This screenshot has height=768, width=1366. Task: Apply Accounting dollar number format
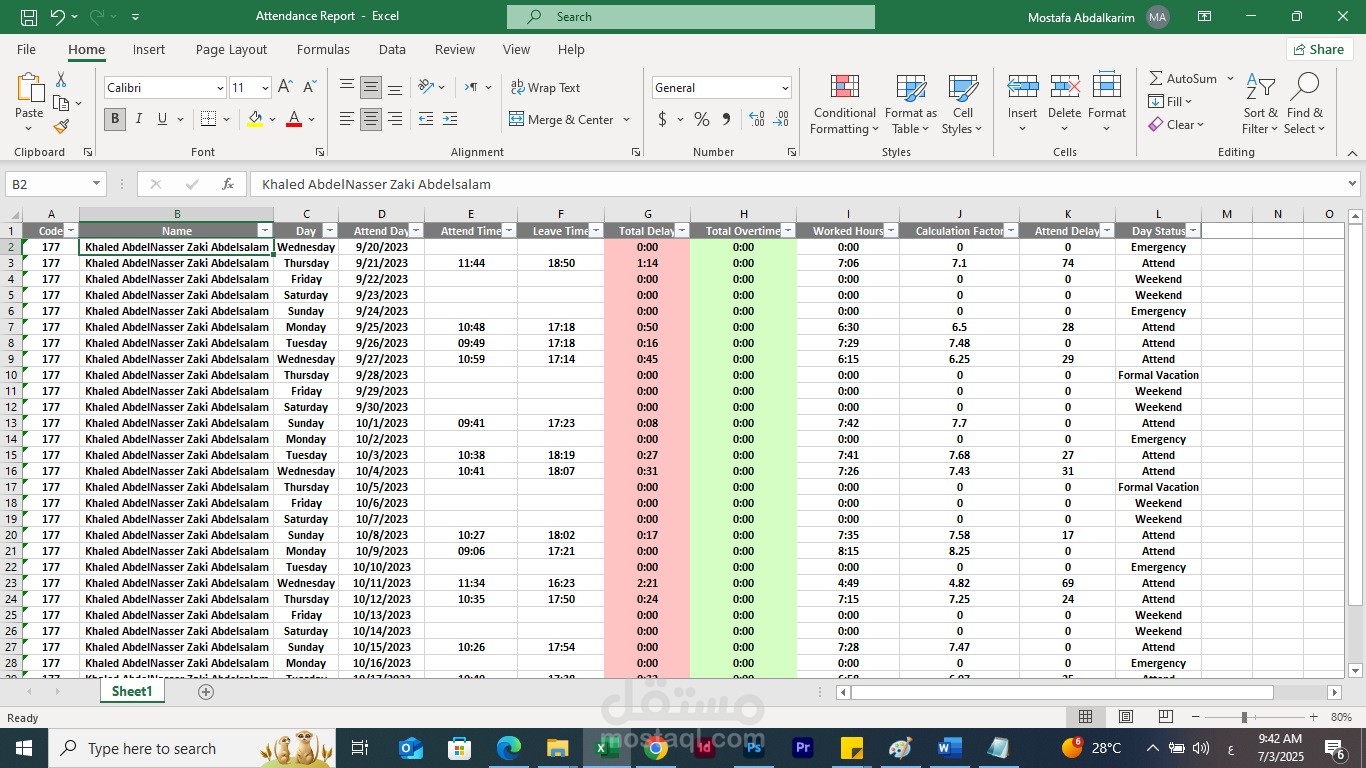coord(662,119)
